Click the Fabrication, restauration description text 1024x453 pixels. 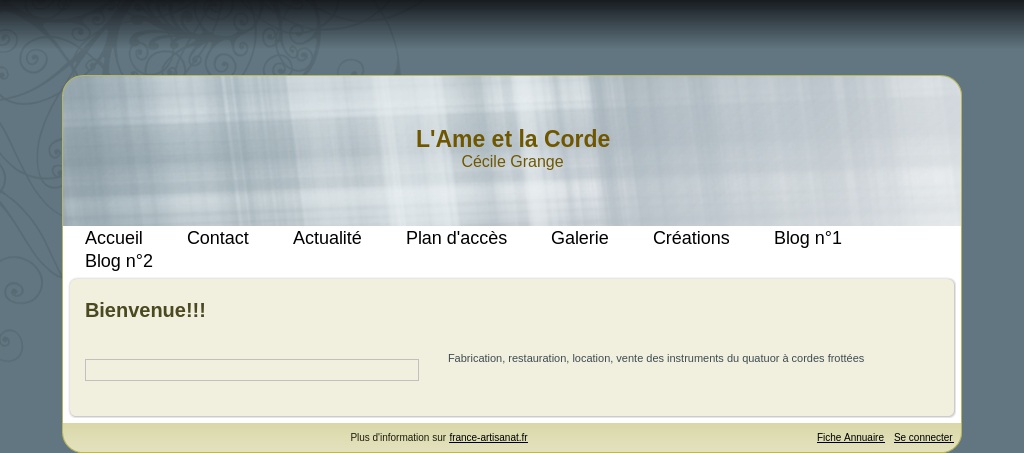click(656, 358)
